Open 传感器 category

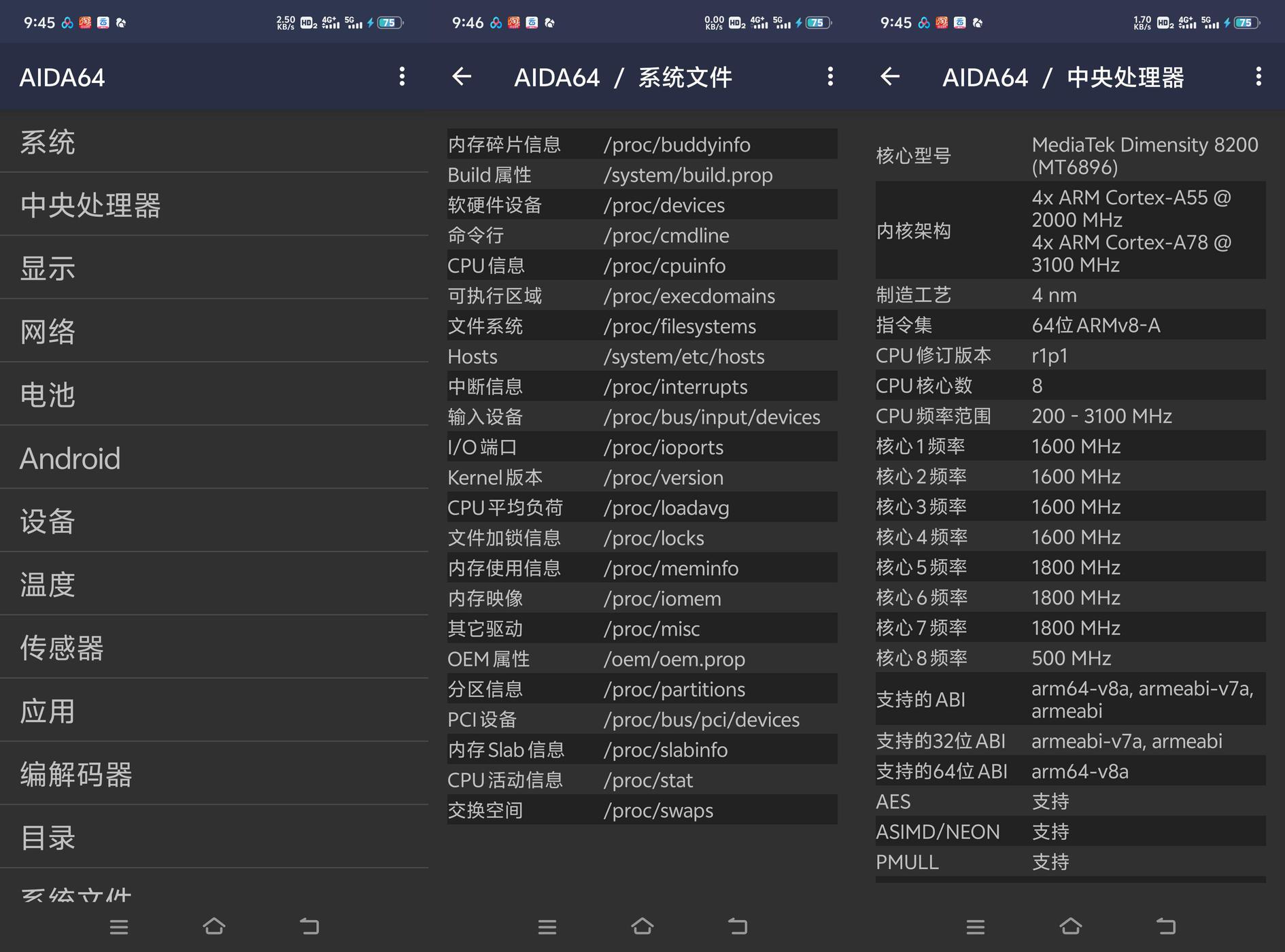(x=214, y=647)
